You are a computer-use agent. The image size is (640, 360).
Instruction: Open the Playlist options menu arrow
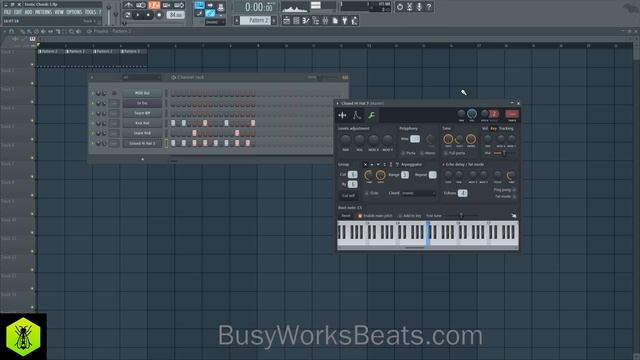pos(4,31)
